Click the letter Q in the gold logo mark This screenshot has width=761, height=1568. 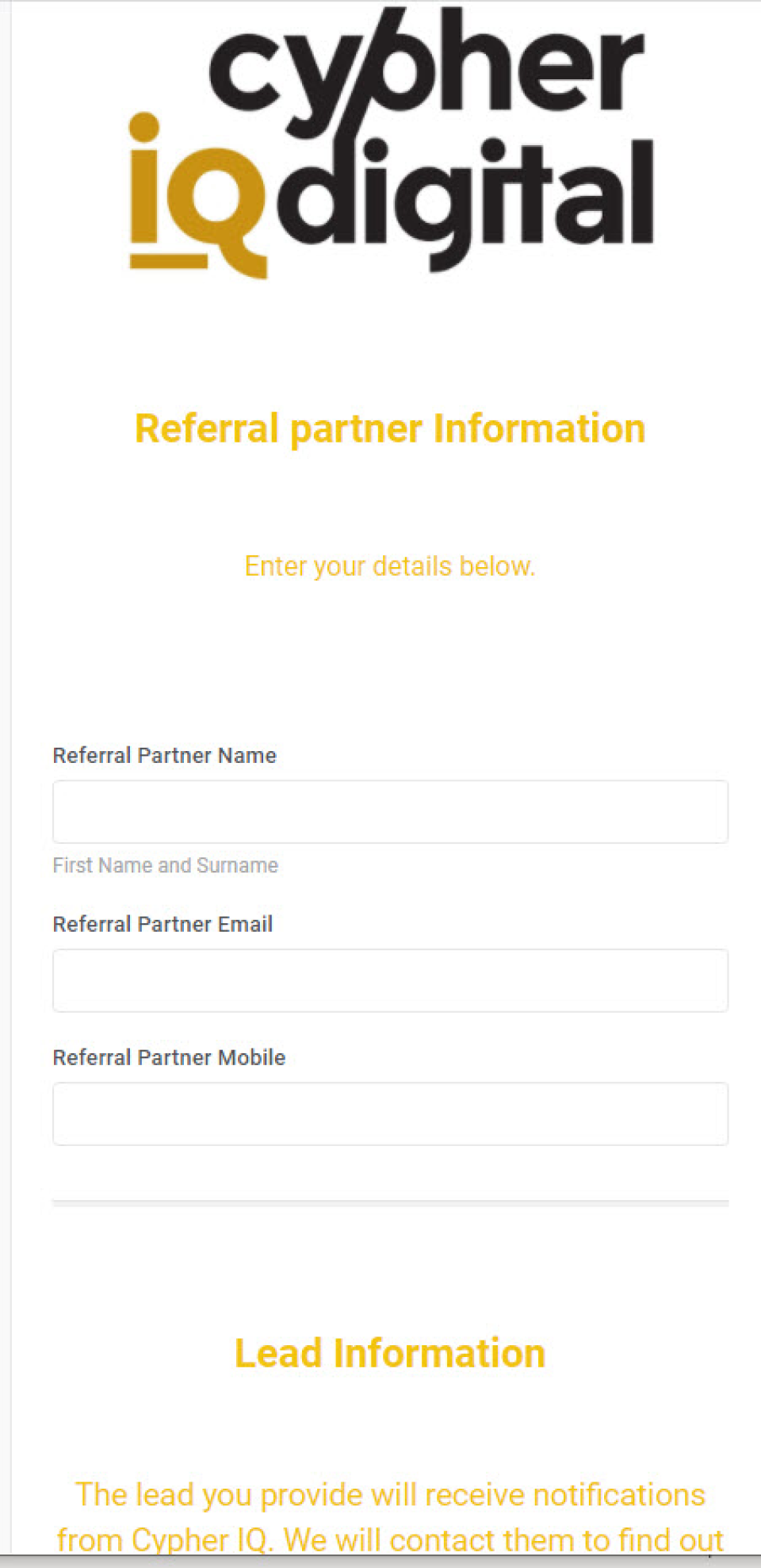click(228, 206)
